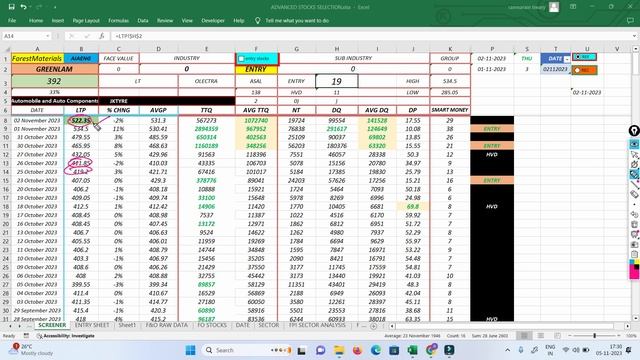
Task: Click the zoom out minus button
Action: point(570,336)
